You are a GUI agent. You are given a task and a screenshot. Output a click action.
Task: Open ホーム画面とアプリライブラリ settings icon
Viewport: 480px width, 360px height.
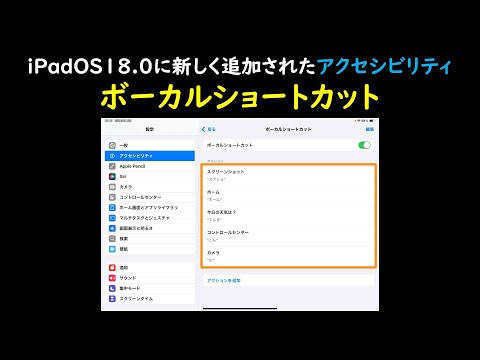pos(112,207)
